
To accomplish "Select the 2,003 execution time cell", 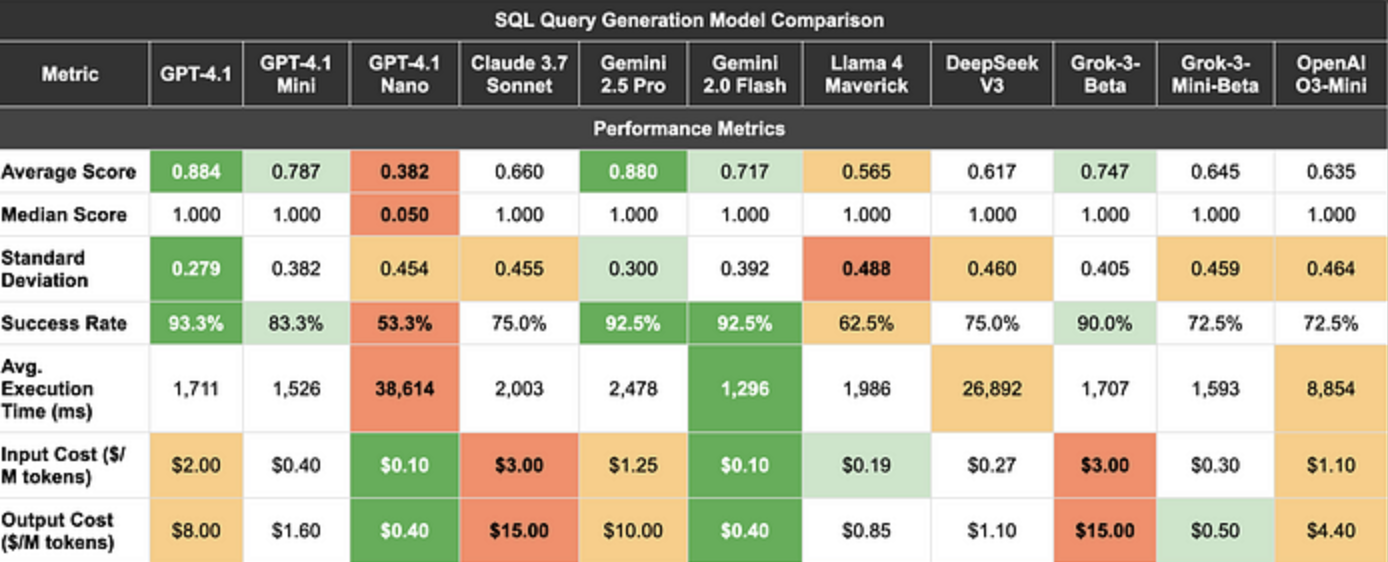I will [519, 388].
